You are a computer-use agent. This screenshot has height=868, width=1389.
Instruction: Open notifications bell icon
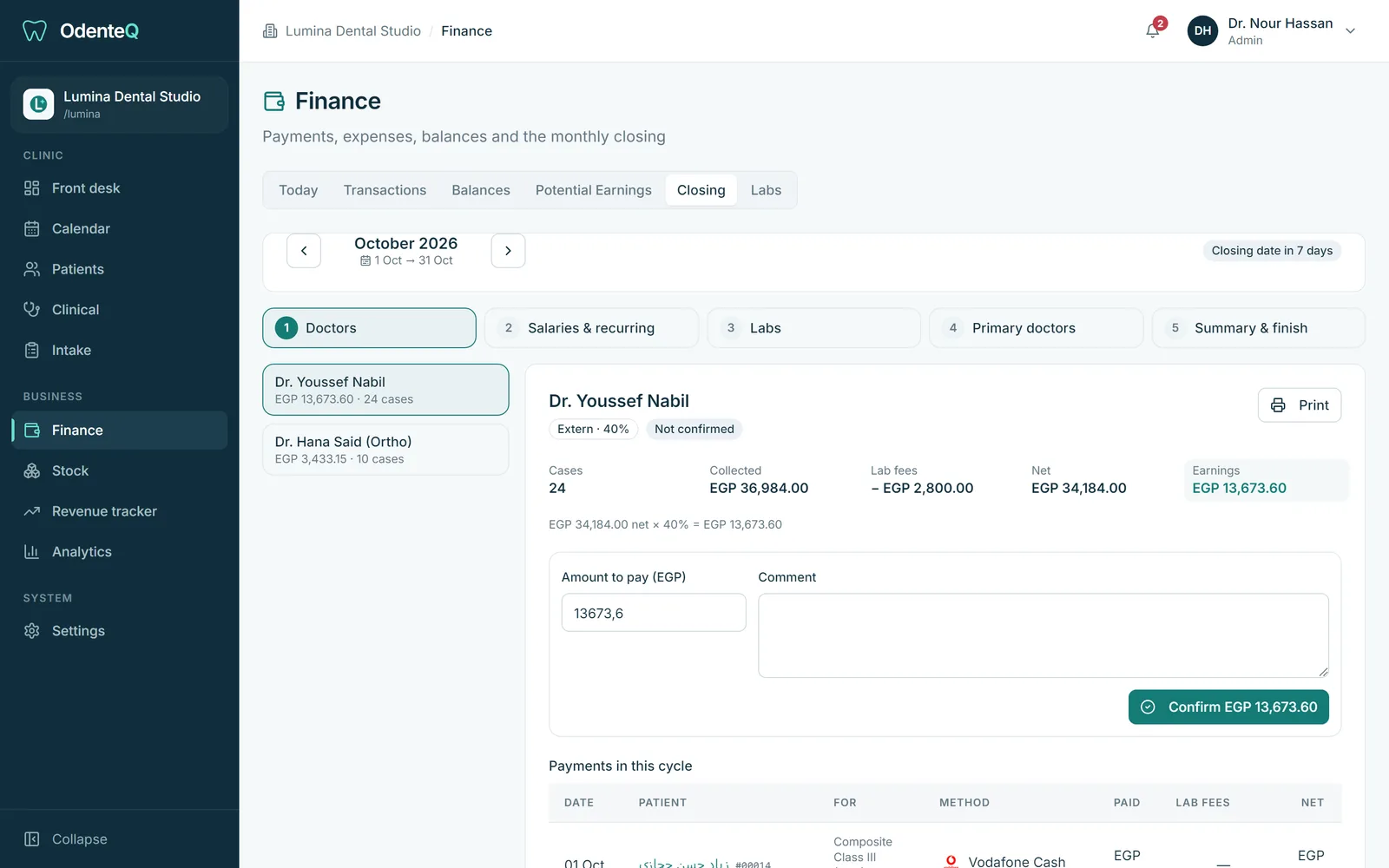point(1153,30)
